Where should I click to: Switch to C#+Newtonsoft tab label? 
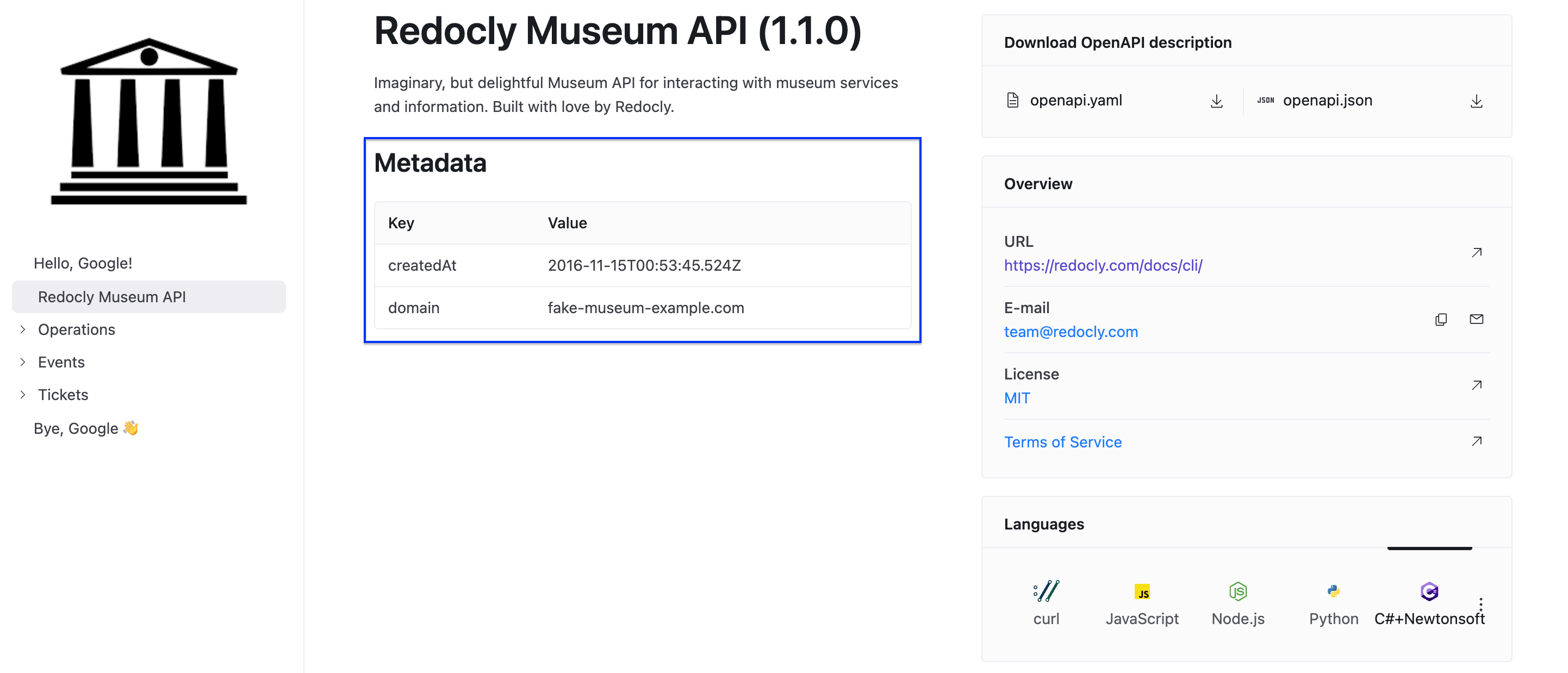(x=1429, y=619)
